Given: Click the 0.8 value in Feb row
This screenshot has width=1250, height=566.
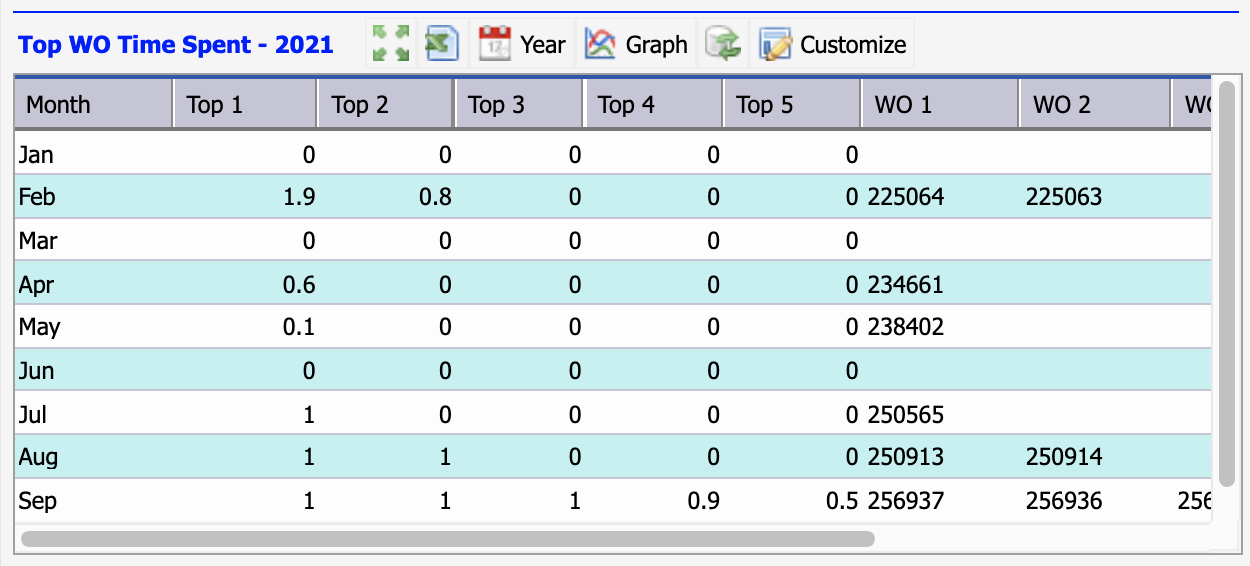Looking at the screenshot, I should 434,198.
